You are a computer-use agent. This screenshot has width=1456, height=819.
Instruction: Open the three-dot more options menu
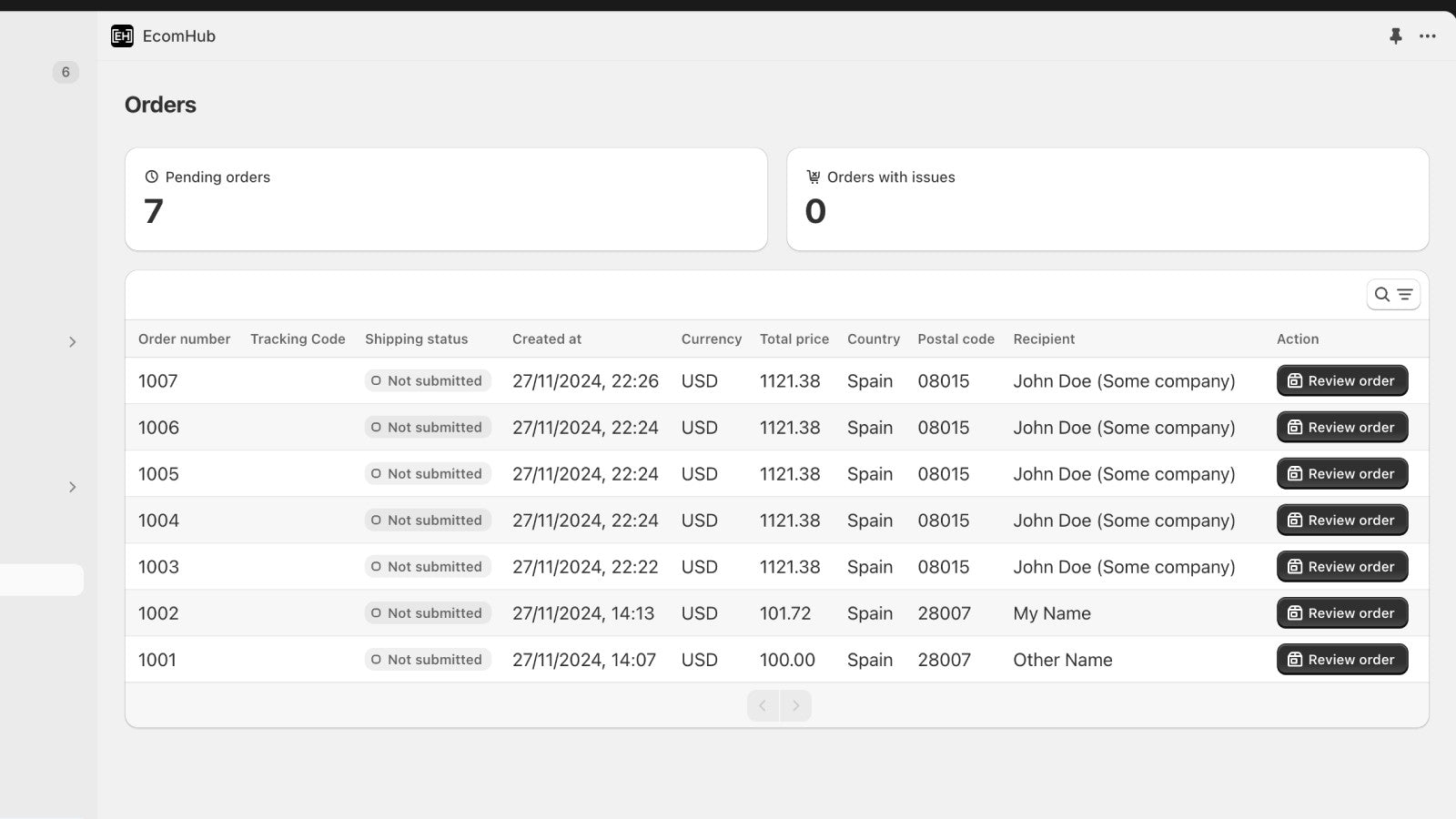[1427, 36]
